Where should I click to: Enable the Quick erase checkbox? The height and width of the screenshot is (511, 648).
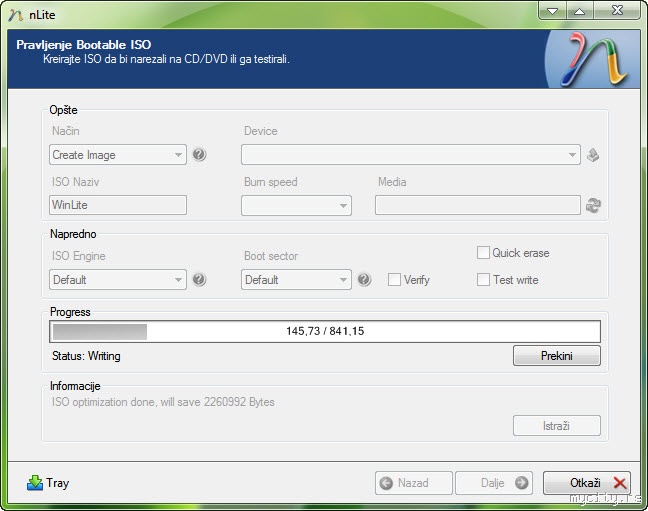pyautogui.click(x=483, y=253)
